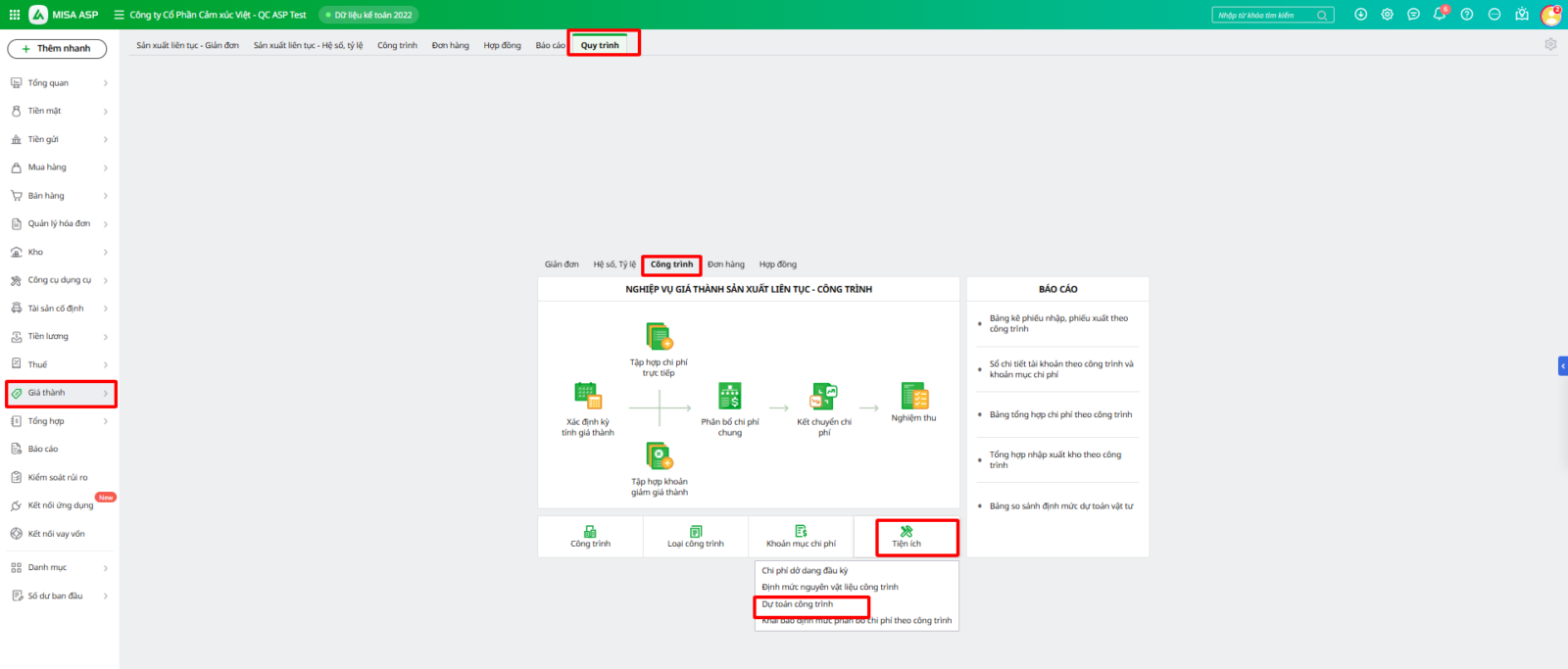Click the download icon in the header

[1360, 15]
